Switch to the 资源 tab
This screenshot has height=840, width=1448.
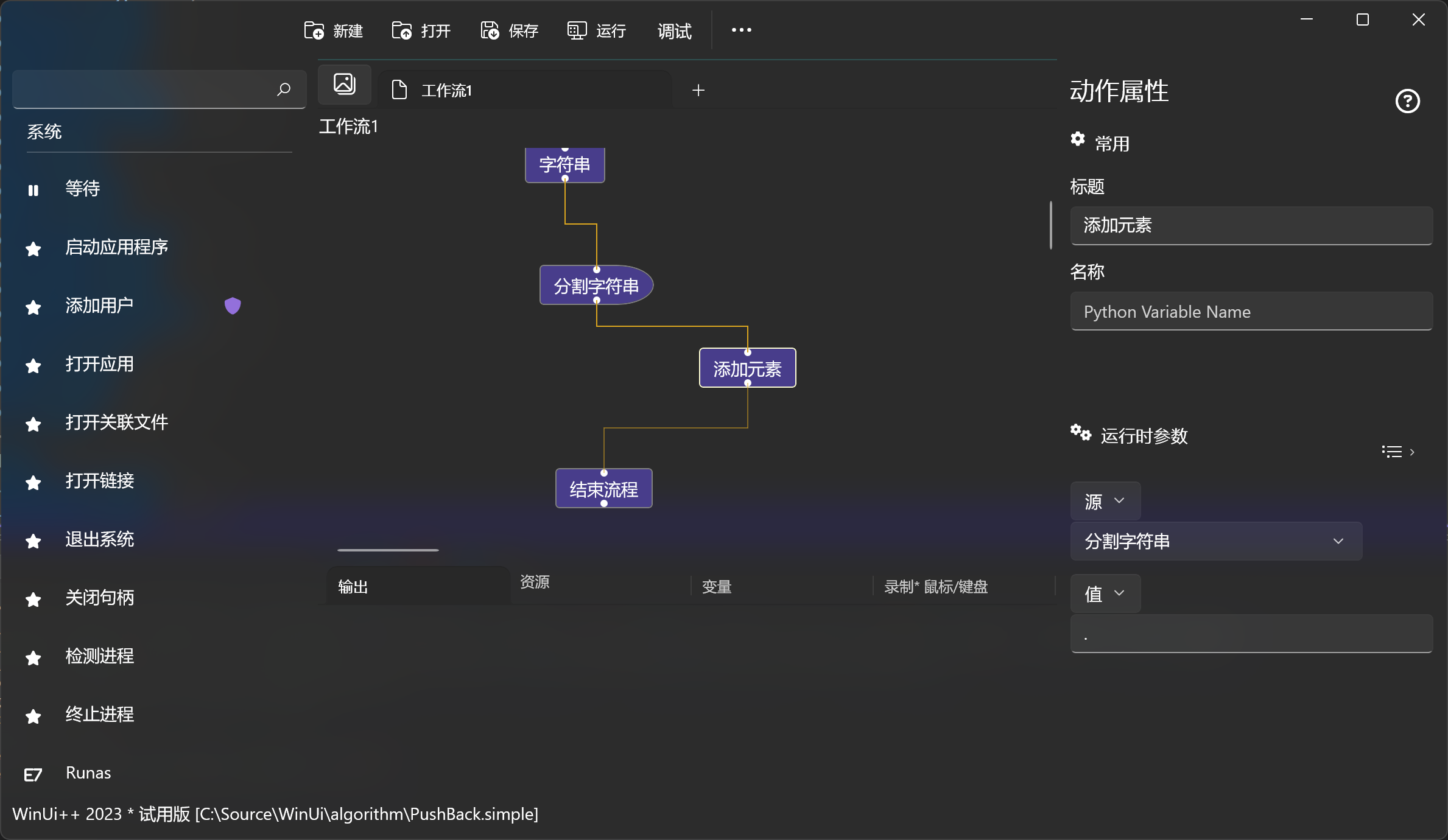(535, 582)
